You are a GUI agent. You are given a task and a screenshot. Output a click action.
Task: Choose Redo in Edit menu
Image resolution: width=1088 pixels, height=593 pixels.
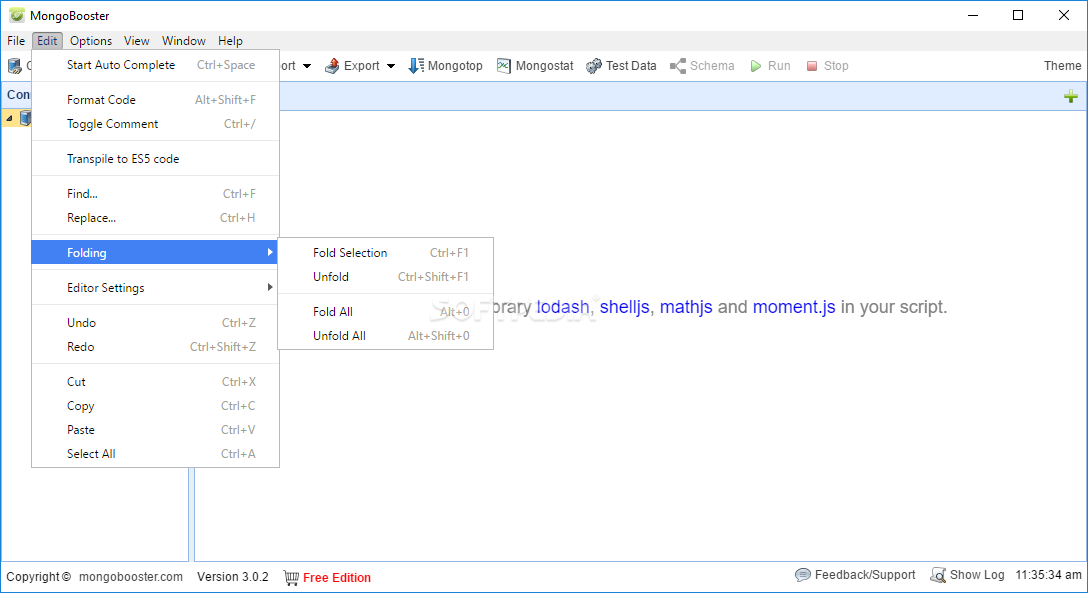[x=155, y=347]
